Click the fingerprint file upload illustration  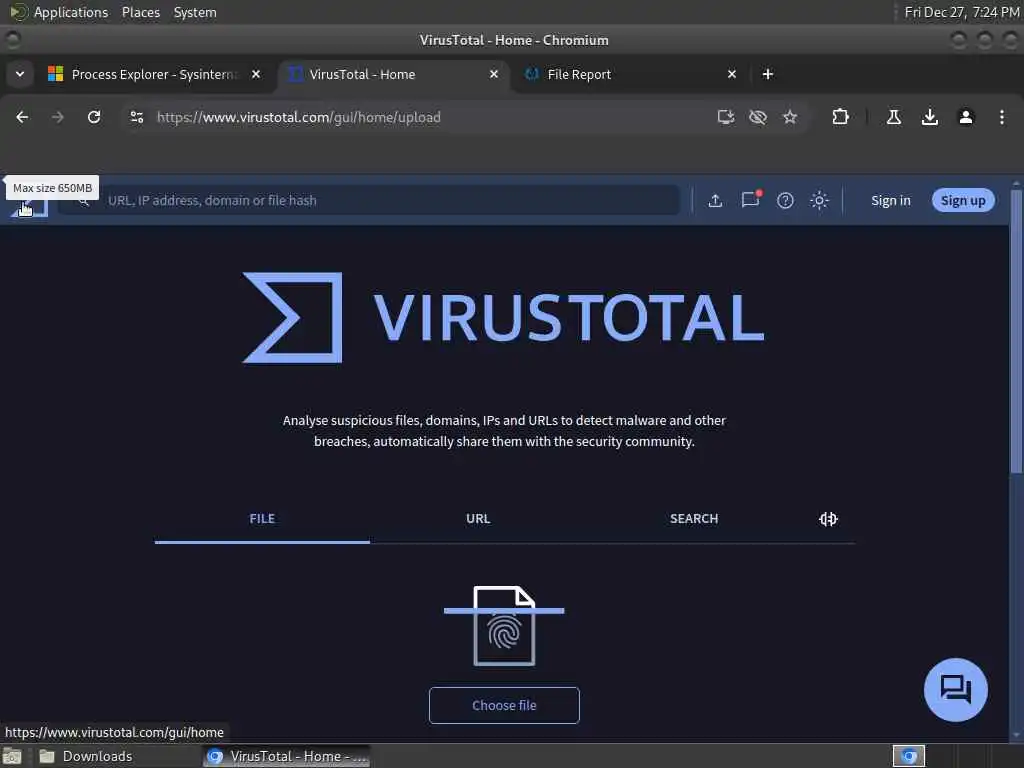pos(504,626)
